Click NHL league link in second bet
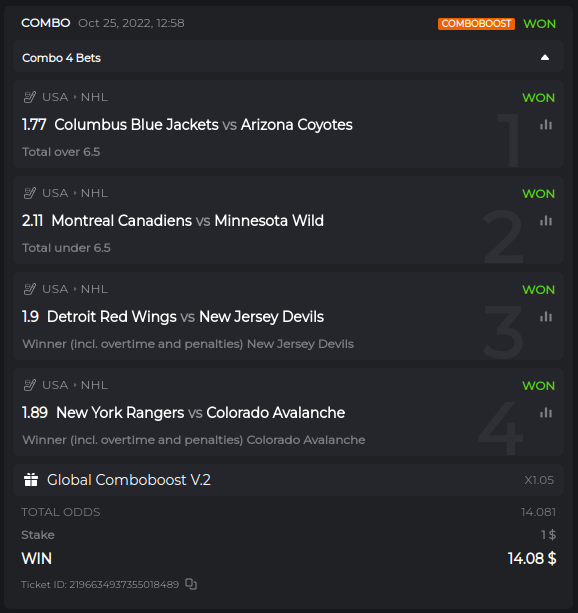The image size is (578, 613). click(x=94, y=193)
